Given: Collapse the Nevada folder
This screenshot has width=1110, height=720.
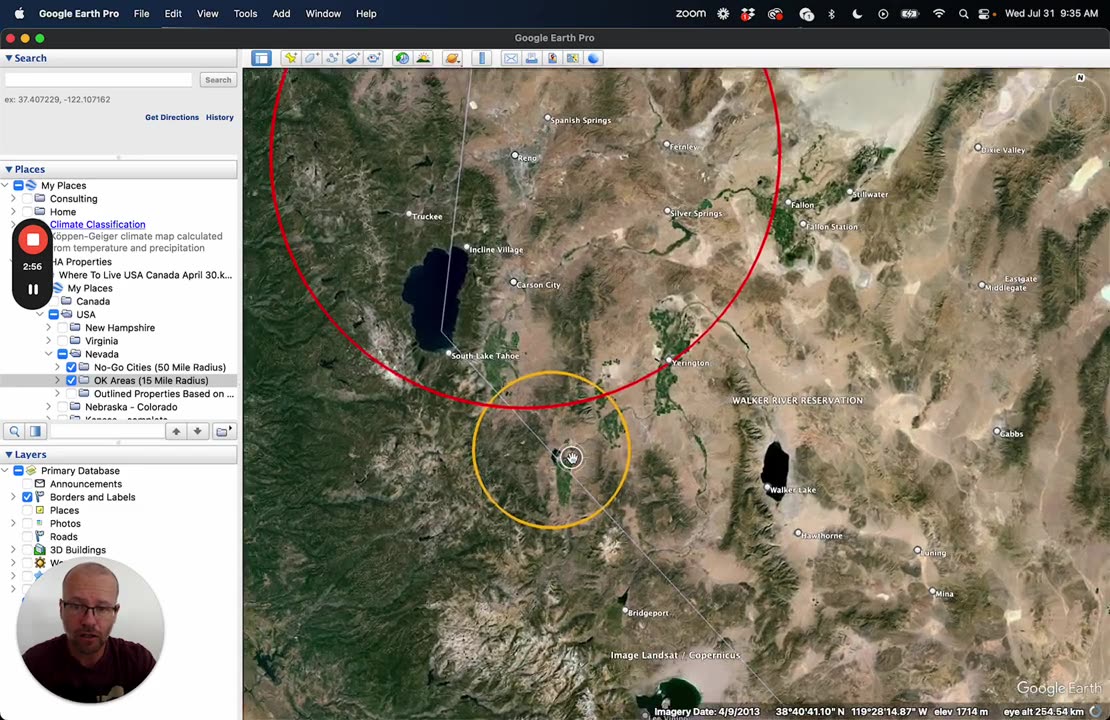Looking at the screenshot, I should coord(49,354).
